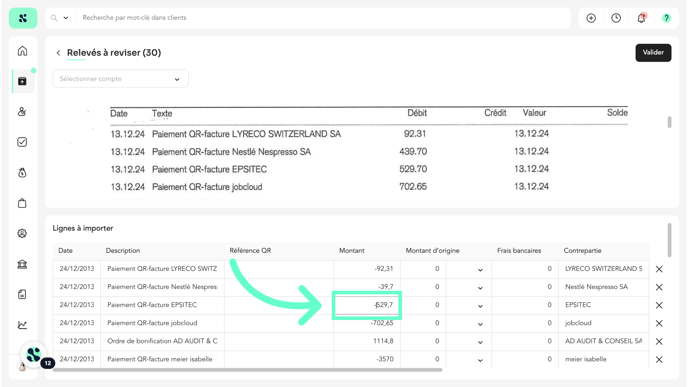Remove the jobcloud row with X
This screenshot has width=688, height=387.
(659, 323)
